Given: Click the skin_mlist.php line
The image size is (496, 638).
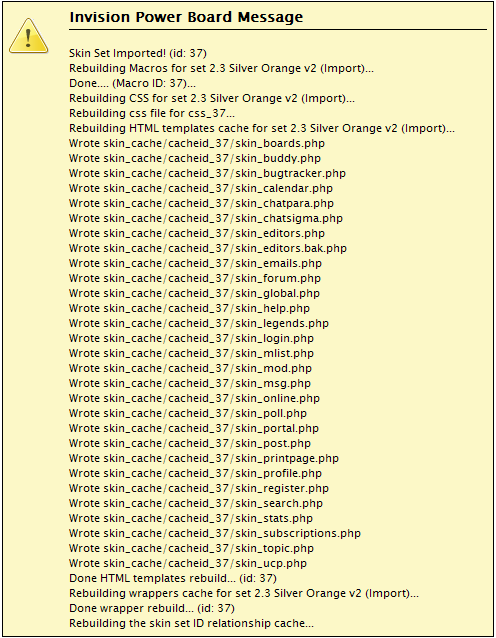Looking at the screenshot, I should tap(192, 354).
